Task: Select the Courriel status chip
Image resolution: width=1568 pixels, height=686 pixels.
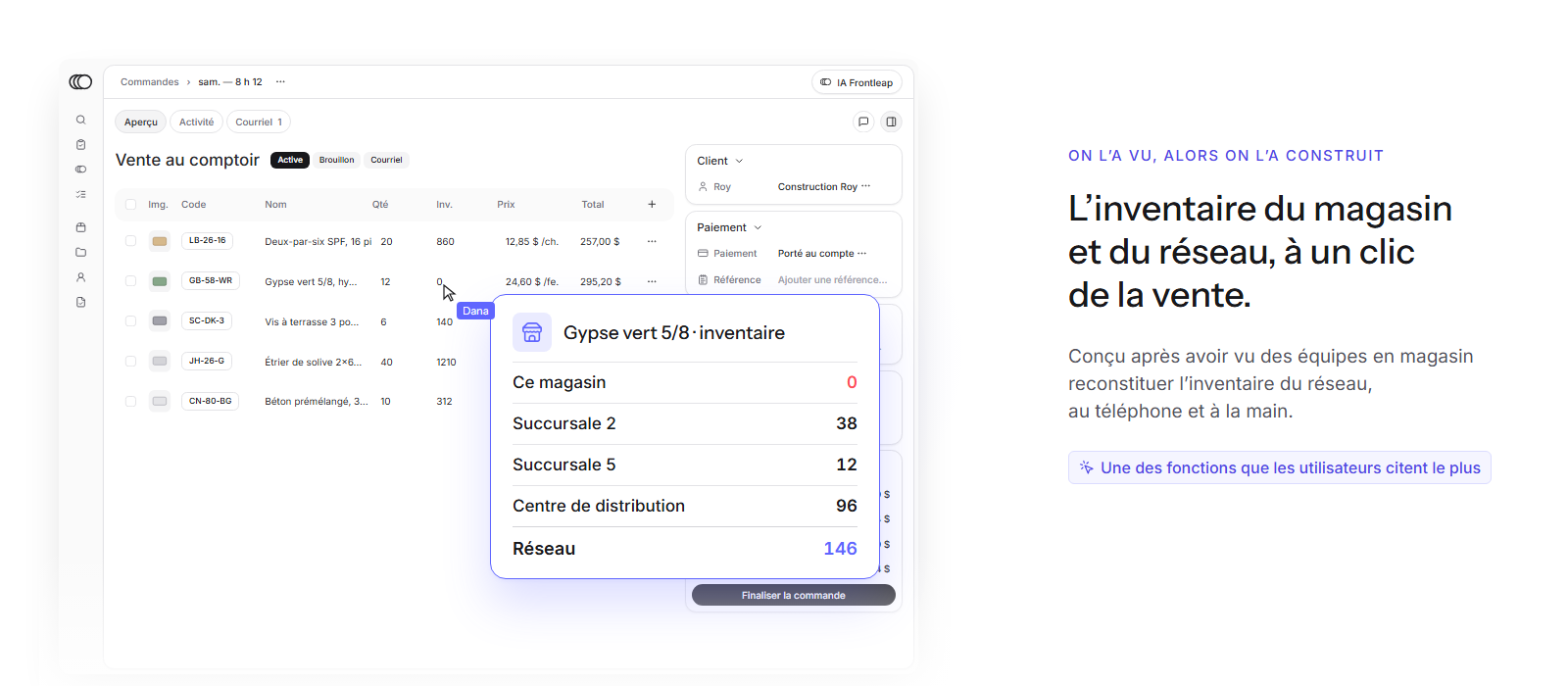Action: (x=386, y=160)
